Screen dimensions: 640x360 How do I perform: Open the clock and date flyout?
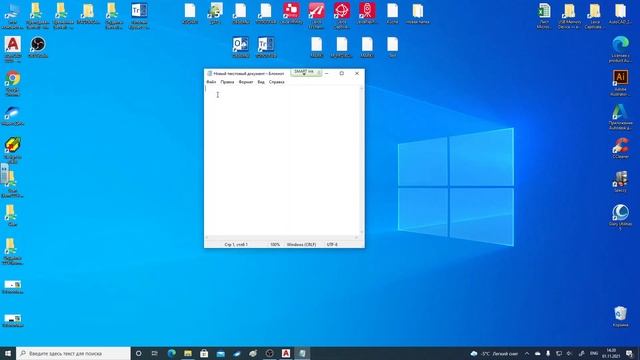[x=611, y=353]
